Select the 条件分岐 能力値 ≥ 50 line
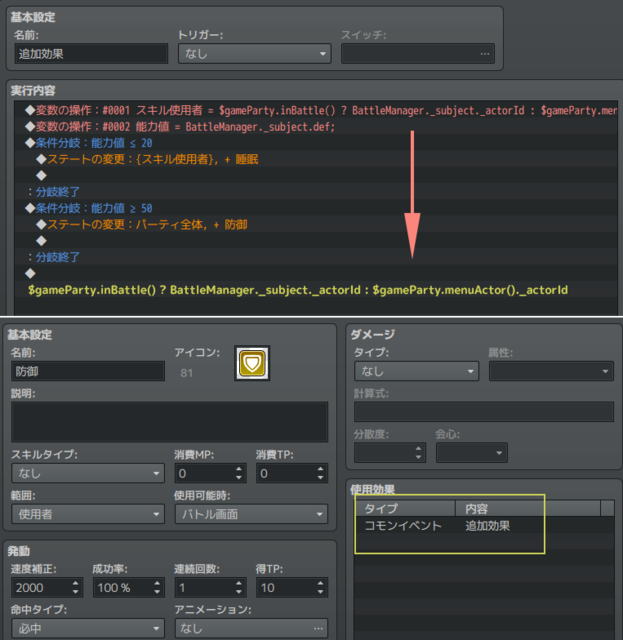Screen dimensions: 623x640 (316, 208)
